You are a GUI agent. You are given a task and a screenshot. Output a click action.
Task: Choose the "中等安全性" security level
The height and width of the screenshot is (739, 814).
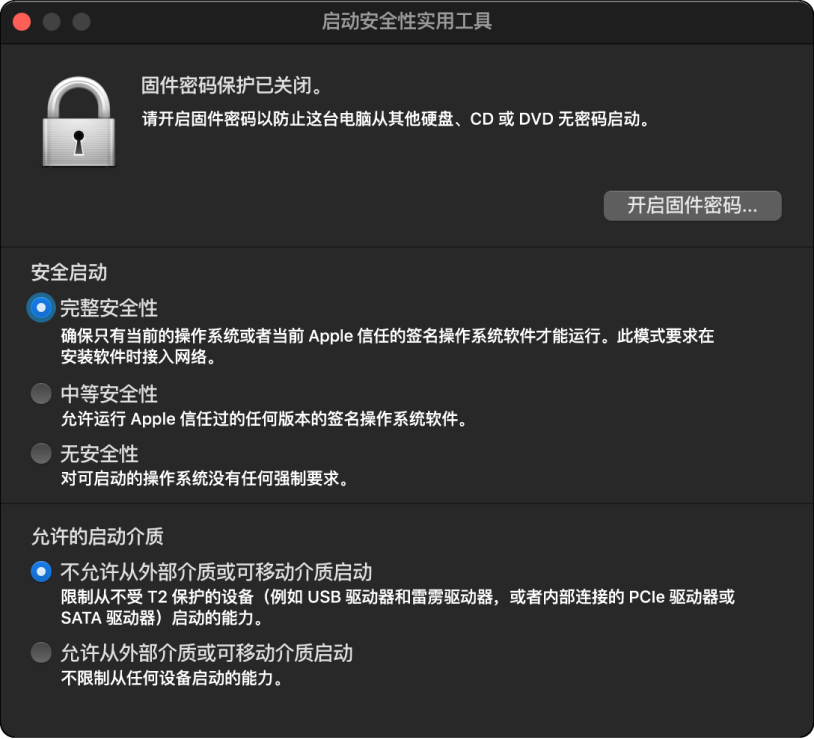point(40,394)
